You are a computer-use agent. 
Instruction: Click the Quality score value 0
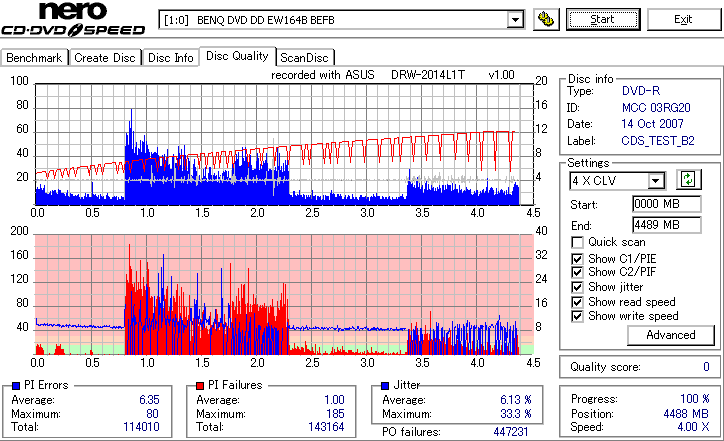click(x=706, y=367)
